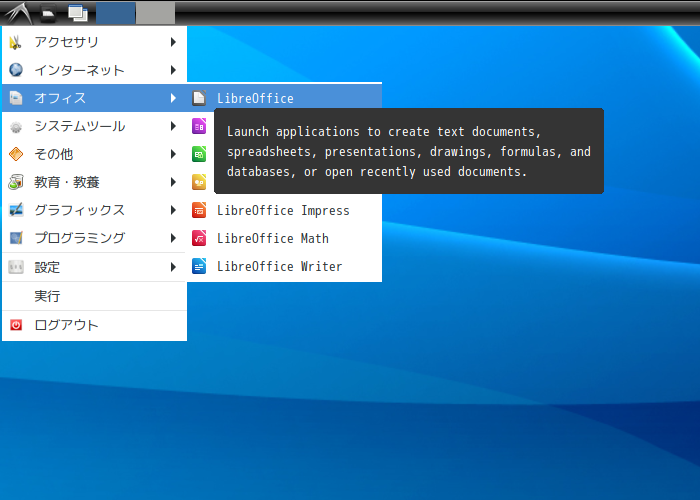700x500 pixels.
Task: Click the show desktop icon in taskbar
Action: tap(77, 13)
